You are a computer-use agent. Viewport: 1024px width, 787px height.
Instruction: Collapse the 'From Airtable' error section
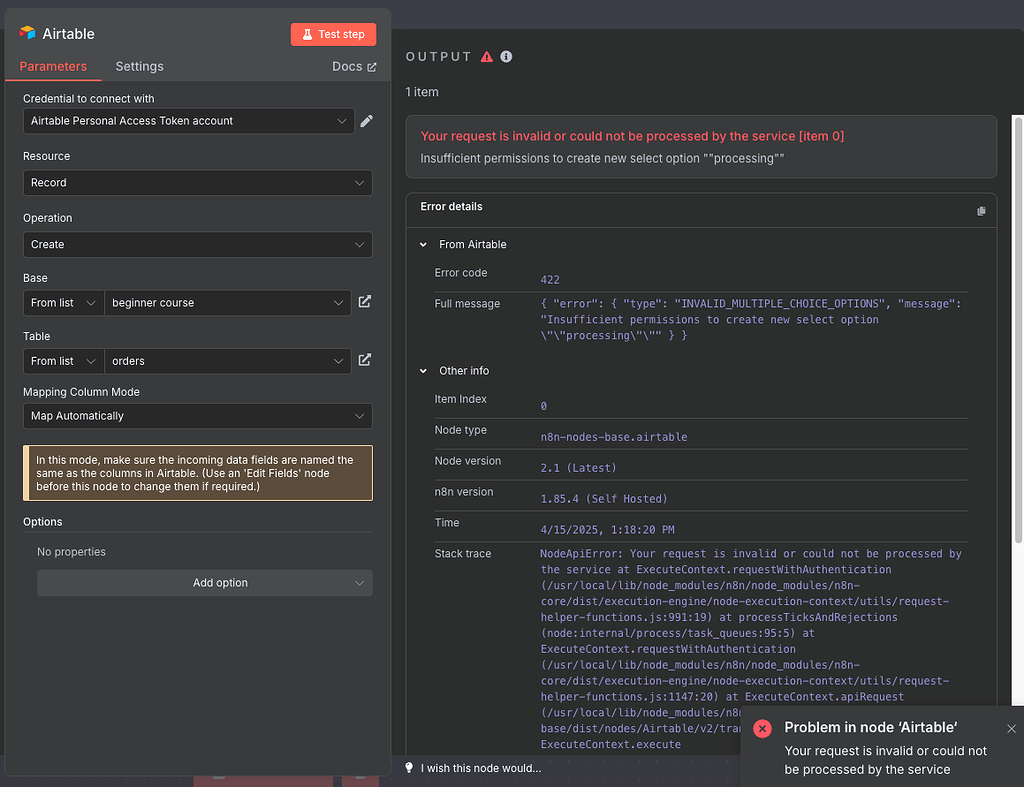coord(422,244)
